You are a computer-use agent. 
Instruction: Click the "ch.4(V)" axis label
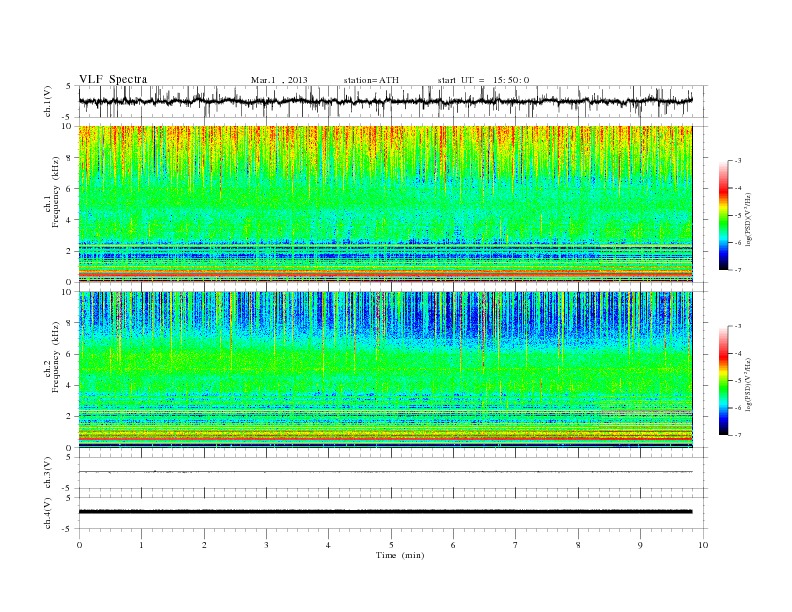click(48, 513)
